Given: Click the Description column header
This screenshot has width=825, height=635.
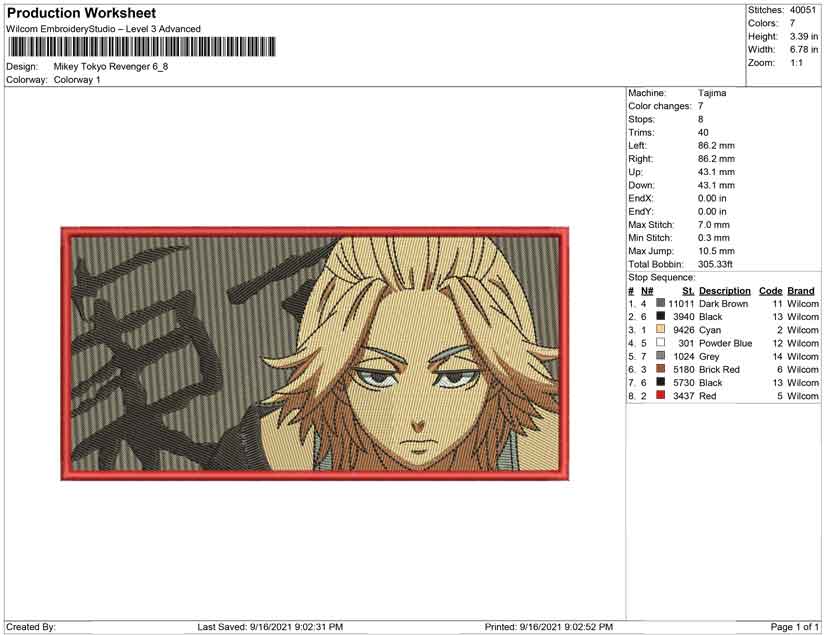Looking at the screenshot, I should point(725,291).
